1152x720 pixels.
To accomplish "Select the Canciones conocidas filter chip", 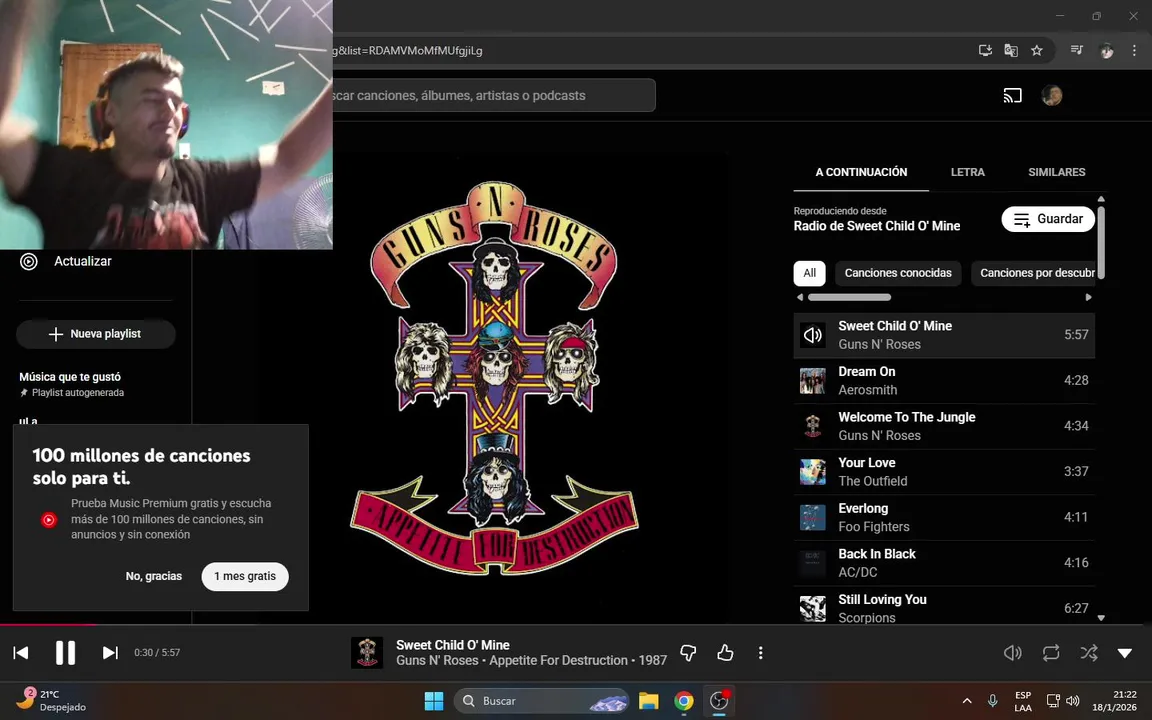I will tap(898, 273).
